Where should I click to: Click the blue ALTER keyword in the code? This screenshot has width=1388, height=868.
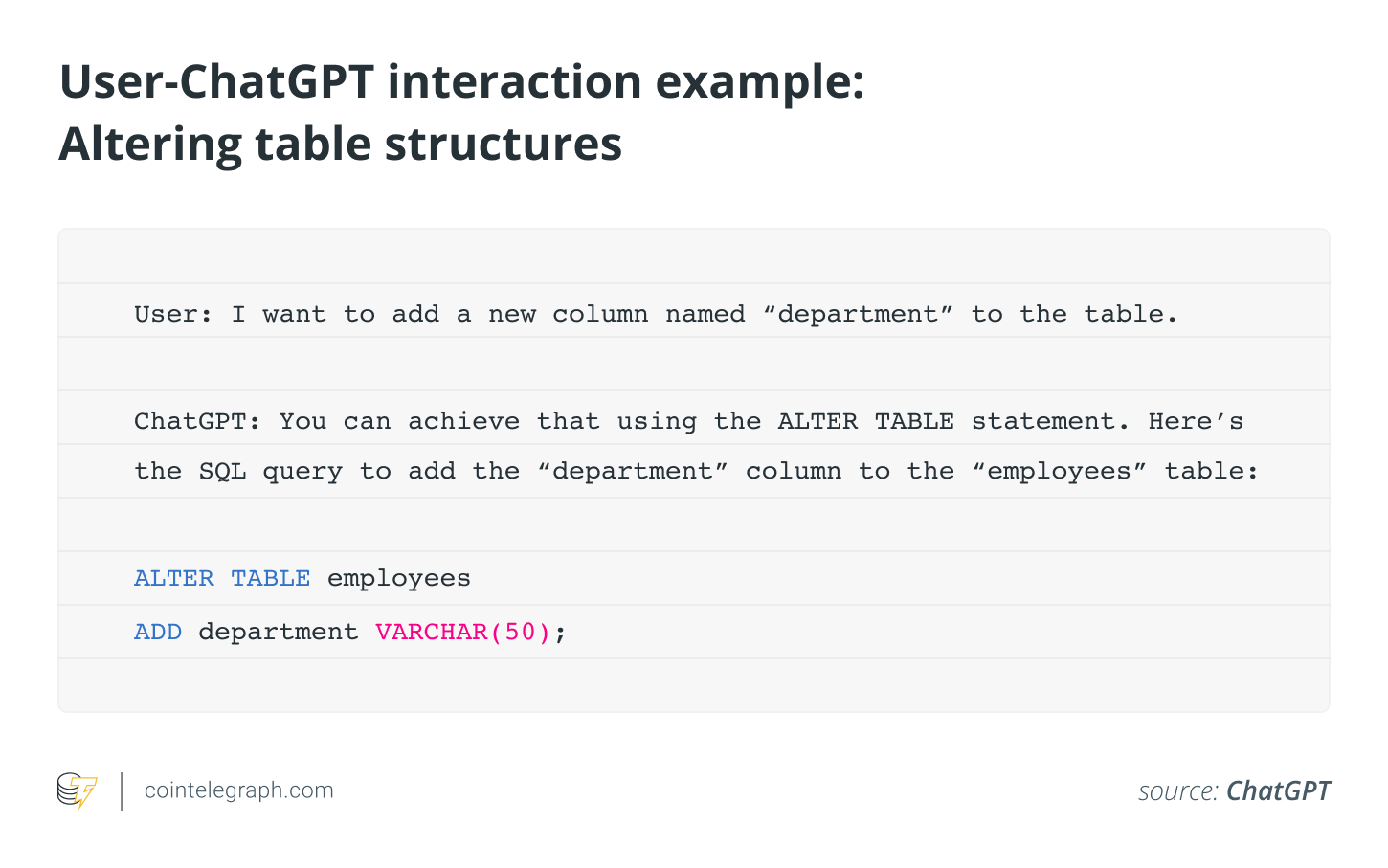click(173, 578)
